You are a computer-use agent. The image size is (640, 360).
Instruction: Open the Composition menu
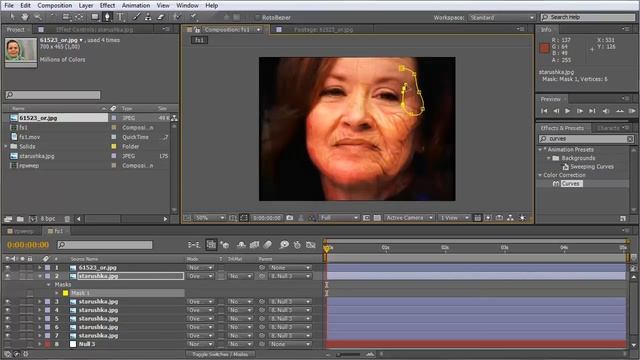(55, 5)
